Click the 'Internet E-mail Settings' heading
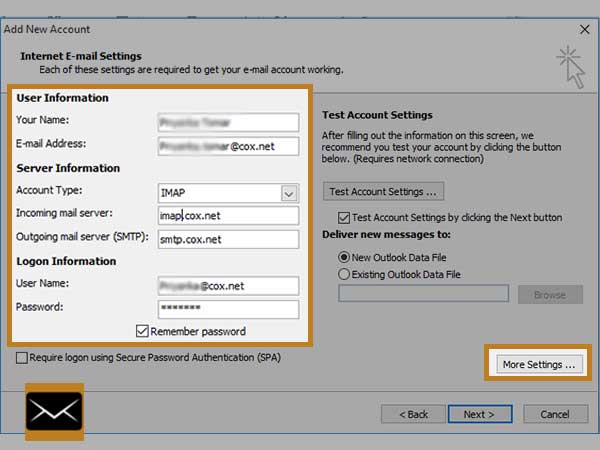The image size is (600, 450). click(81, 56)
